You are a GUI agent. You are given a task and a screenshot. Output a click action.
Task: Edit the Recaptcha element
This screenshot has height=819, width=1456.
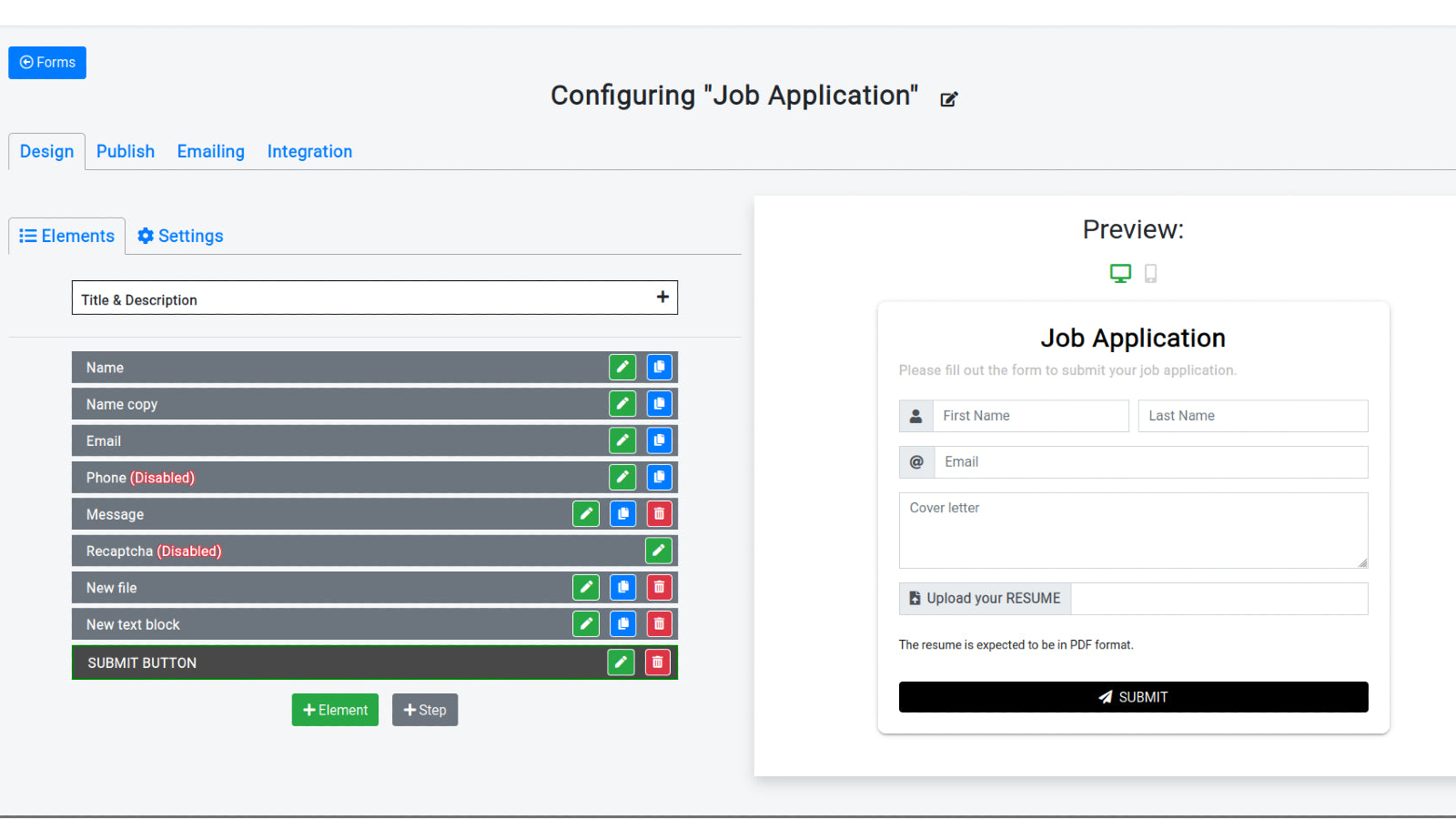(x=658, y=551)
